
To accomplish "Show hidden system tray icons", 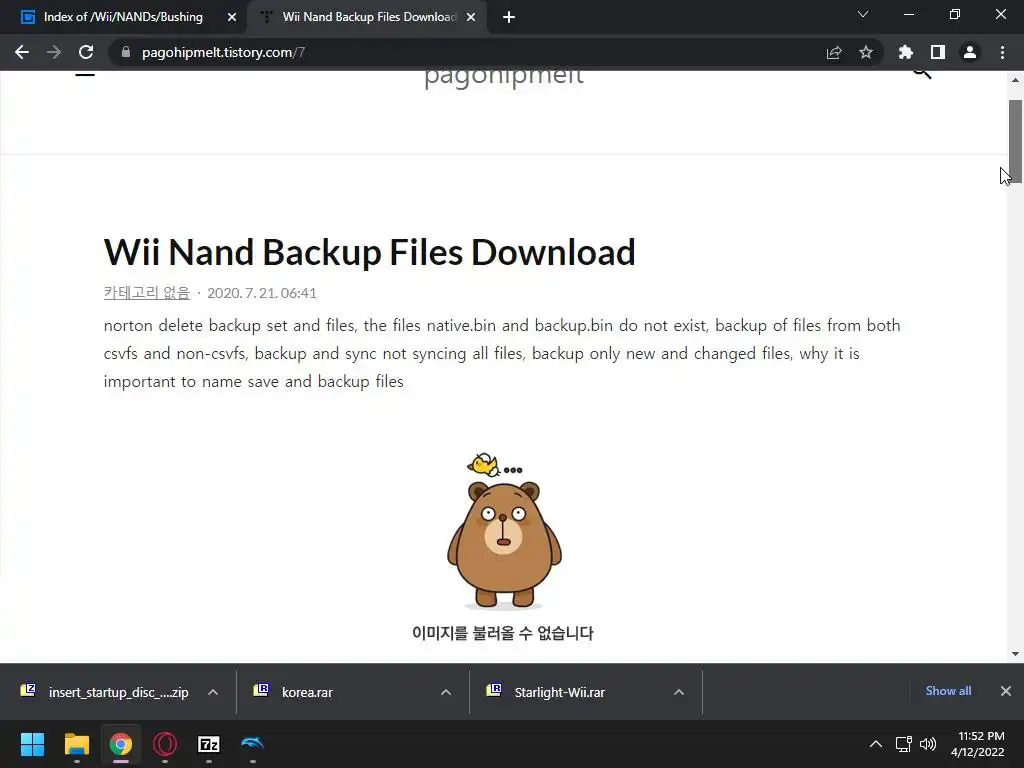I will [x=876, y=744].
